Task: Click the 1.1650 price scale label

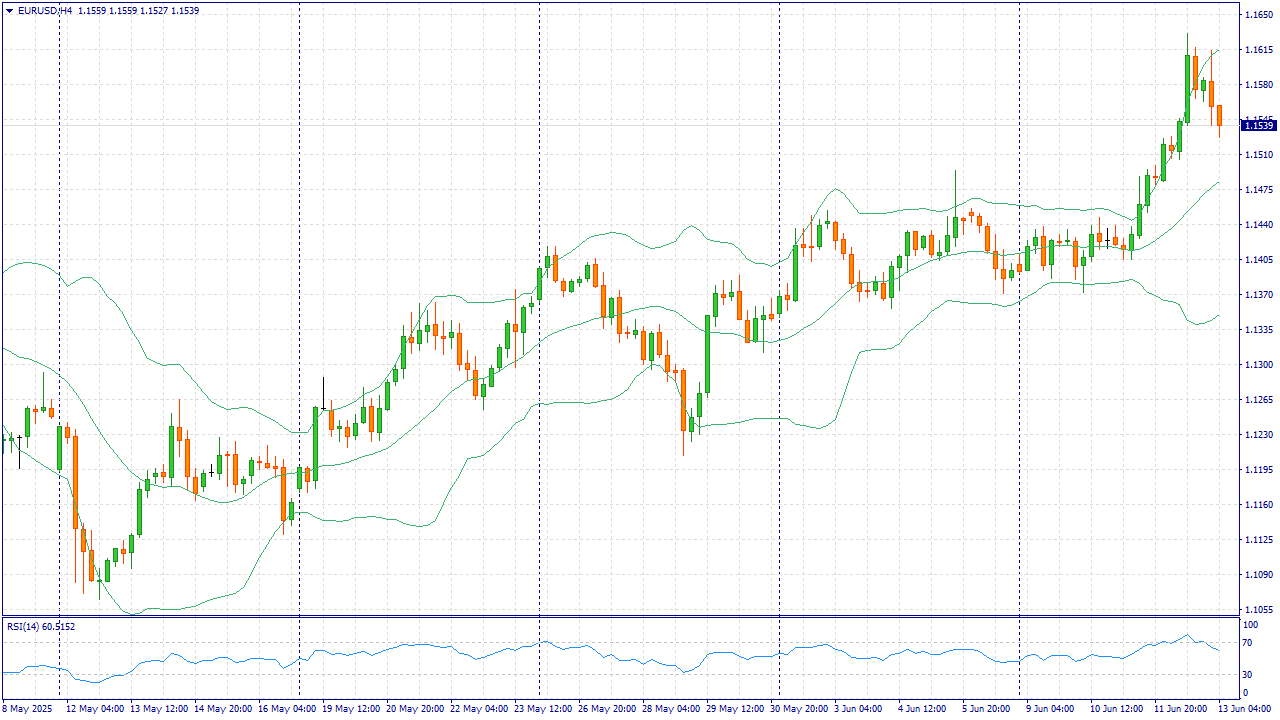Action: (x=1258, y=15)
